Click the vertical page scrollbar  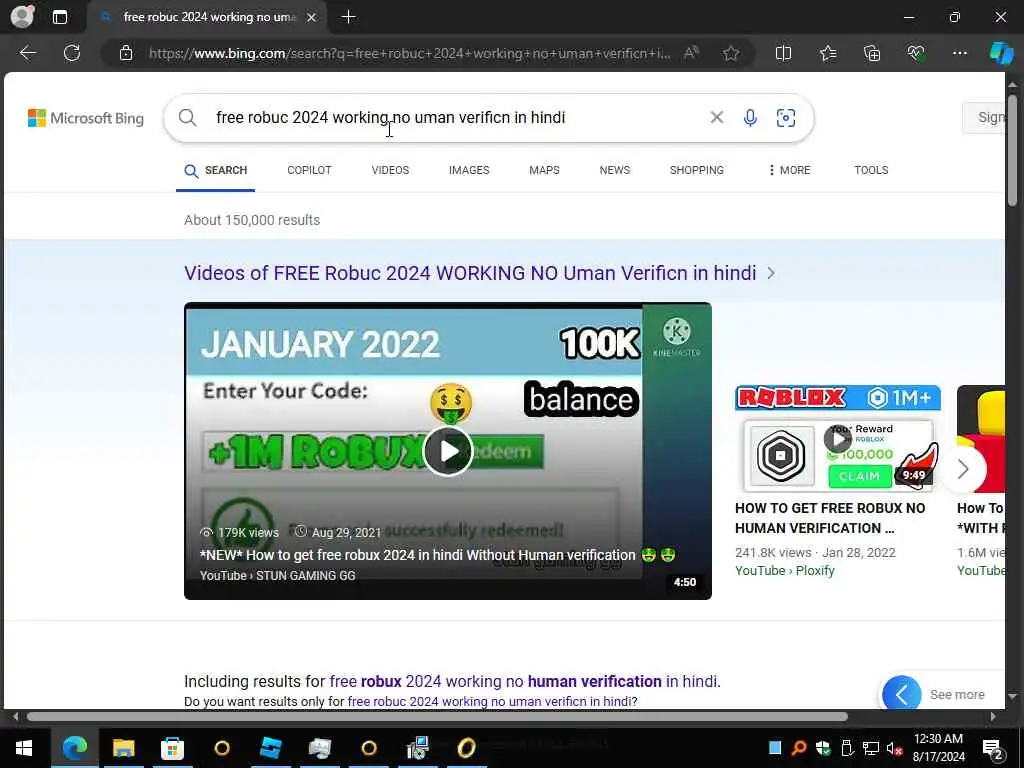coord(1012,150)
